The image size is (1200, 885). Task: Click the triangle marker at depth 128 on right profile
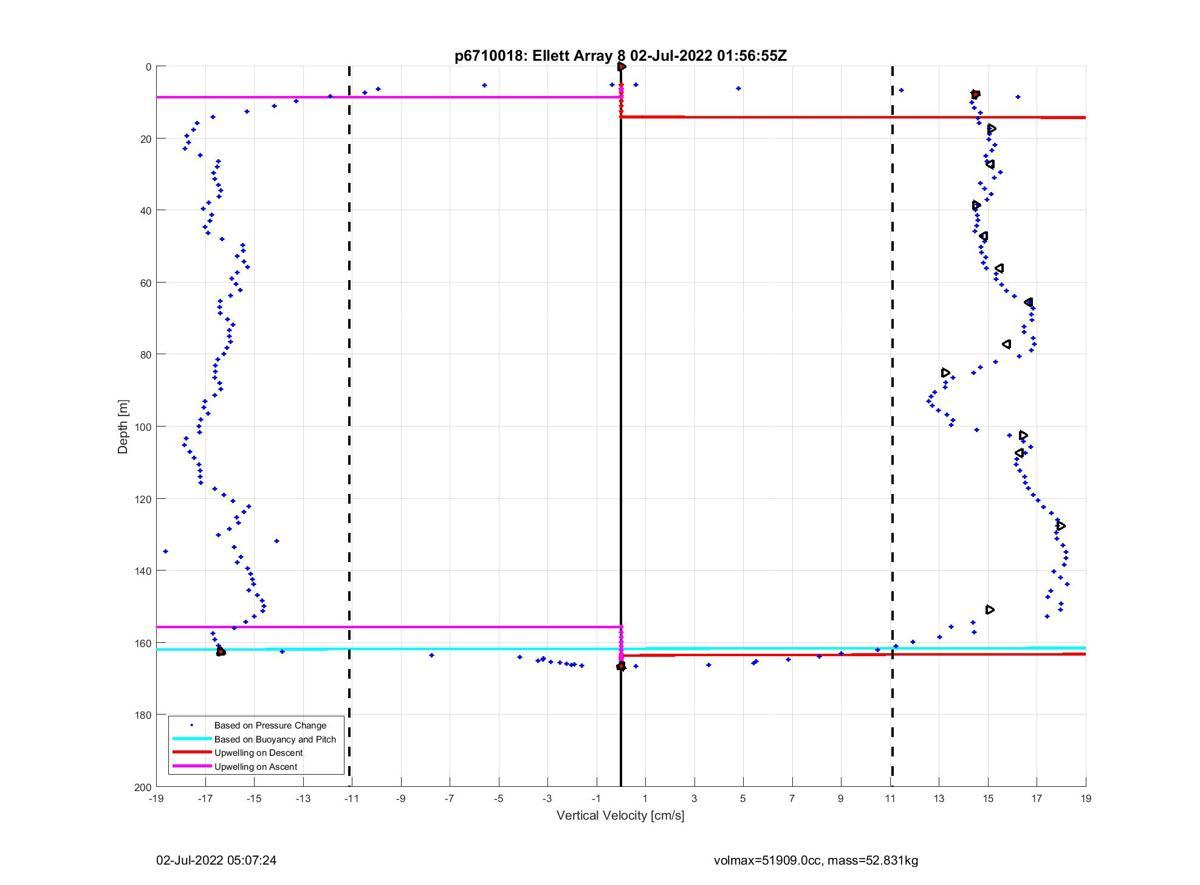click(x=1060, y=526)
